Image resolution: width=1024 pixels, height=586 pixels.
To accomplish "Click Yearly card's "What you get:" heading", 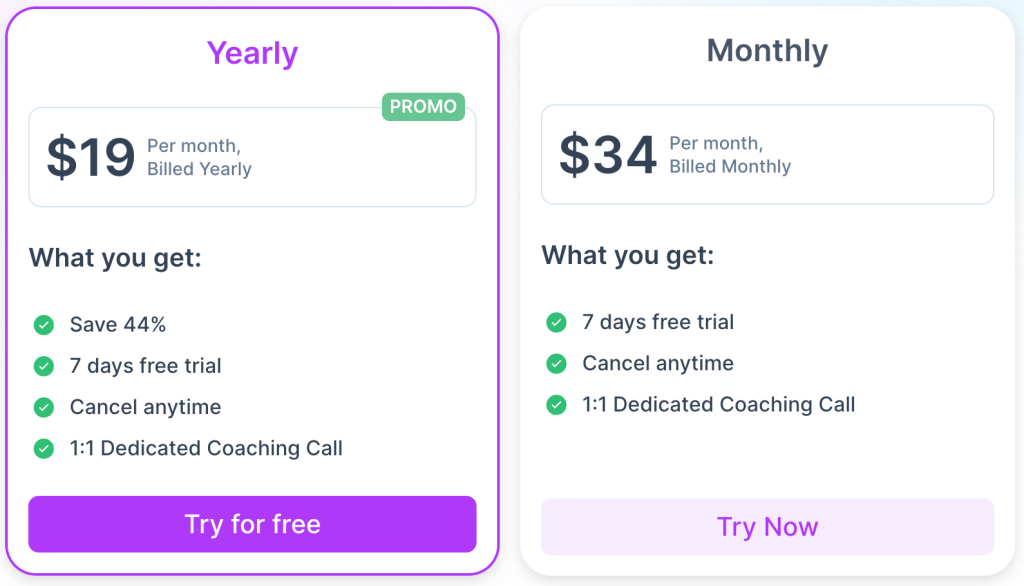I will point(115,258).
